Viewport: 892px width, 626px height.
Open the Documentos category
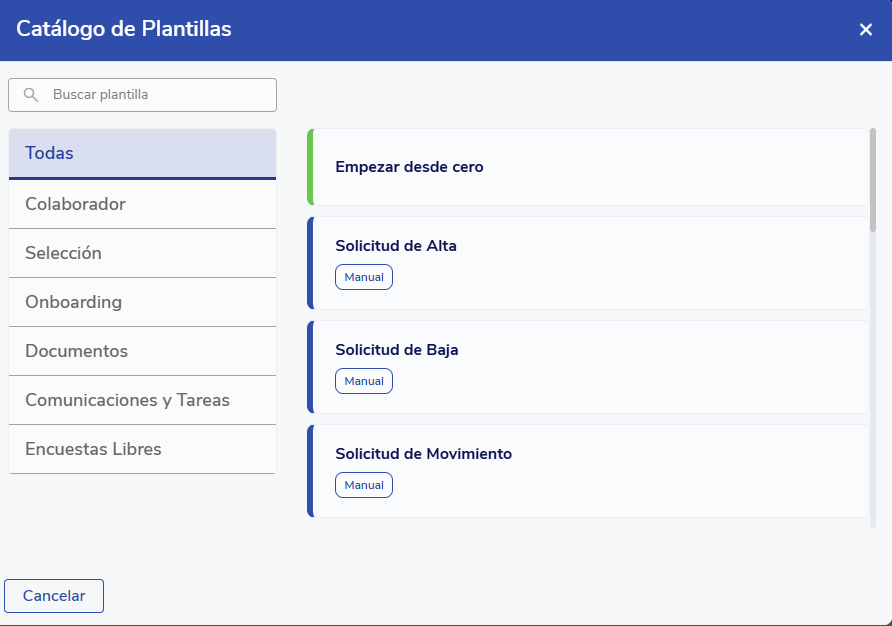tap(142, 351)
